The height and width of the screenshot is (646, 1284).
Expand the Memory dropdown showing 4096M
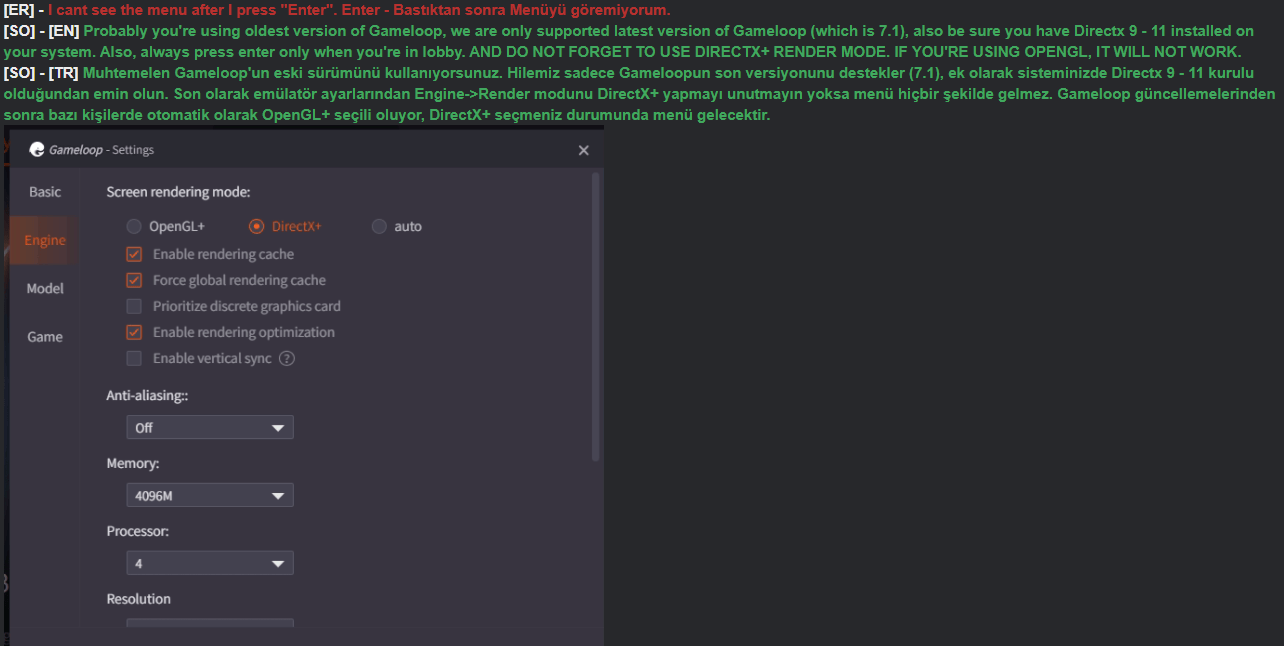coord(210,495)
